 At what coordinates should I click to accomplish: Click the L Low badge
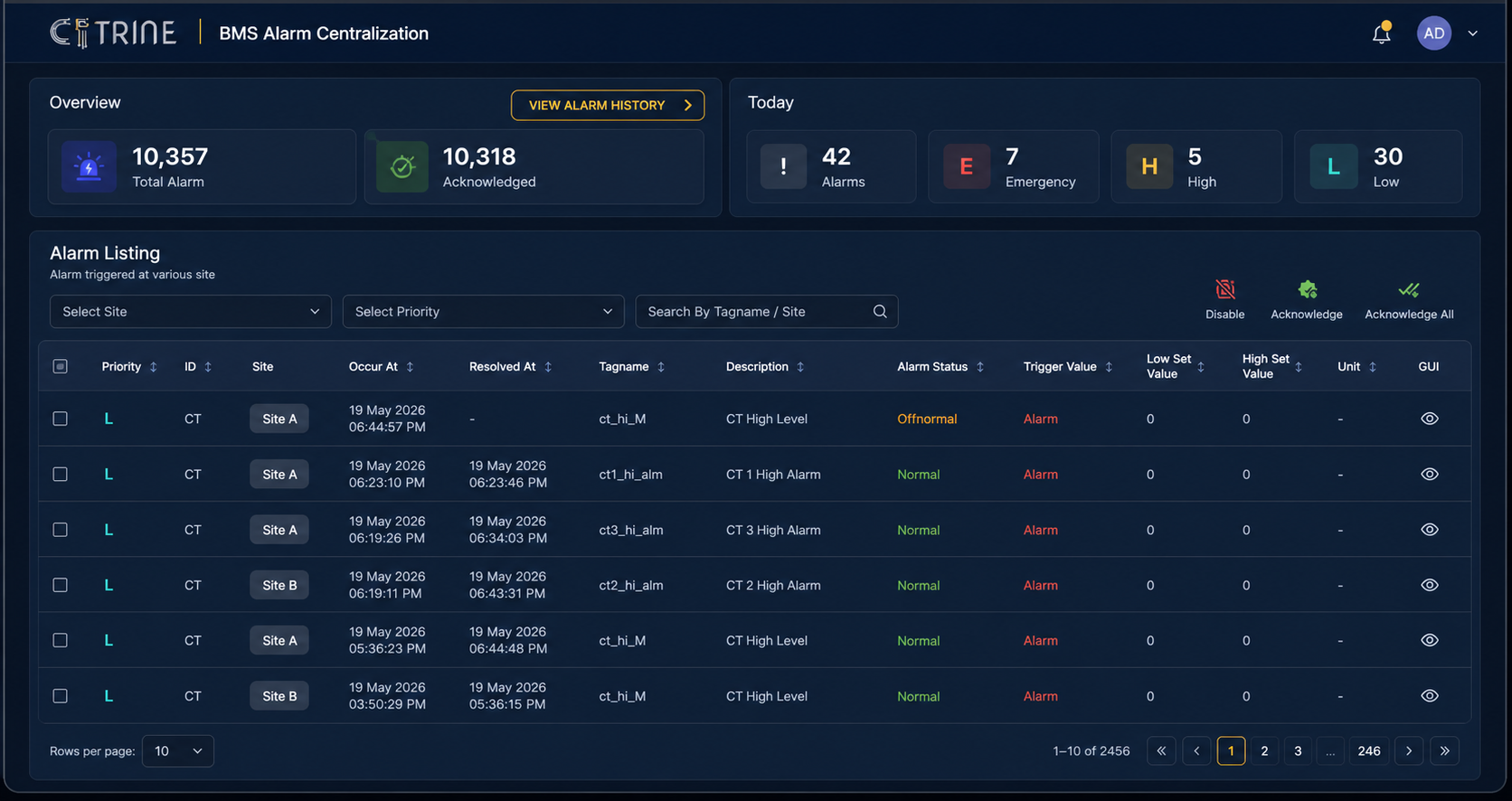[x=1333, y=166]
